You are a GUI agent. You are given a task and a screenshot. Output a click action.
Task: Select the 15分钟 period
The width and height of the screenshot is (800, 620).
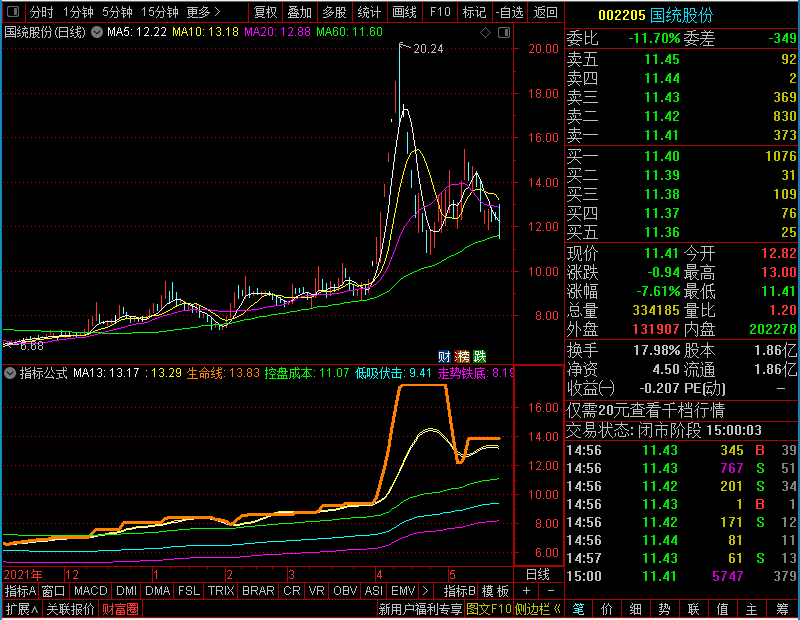(x=160, y=12)
